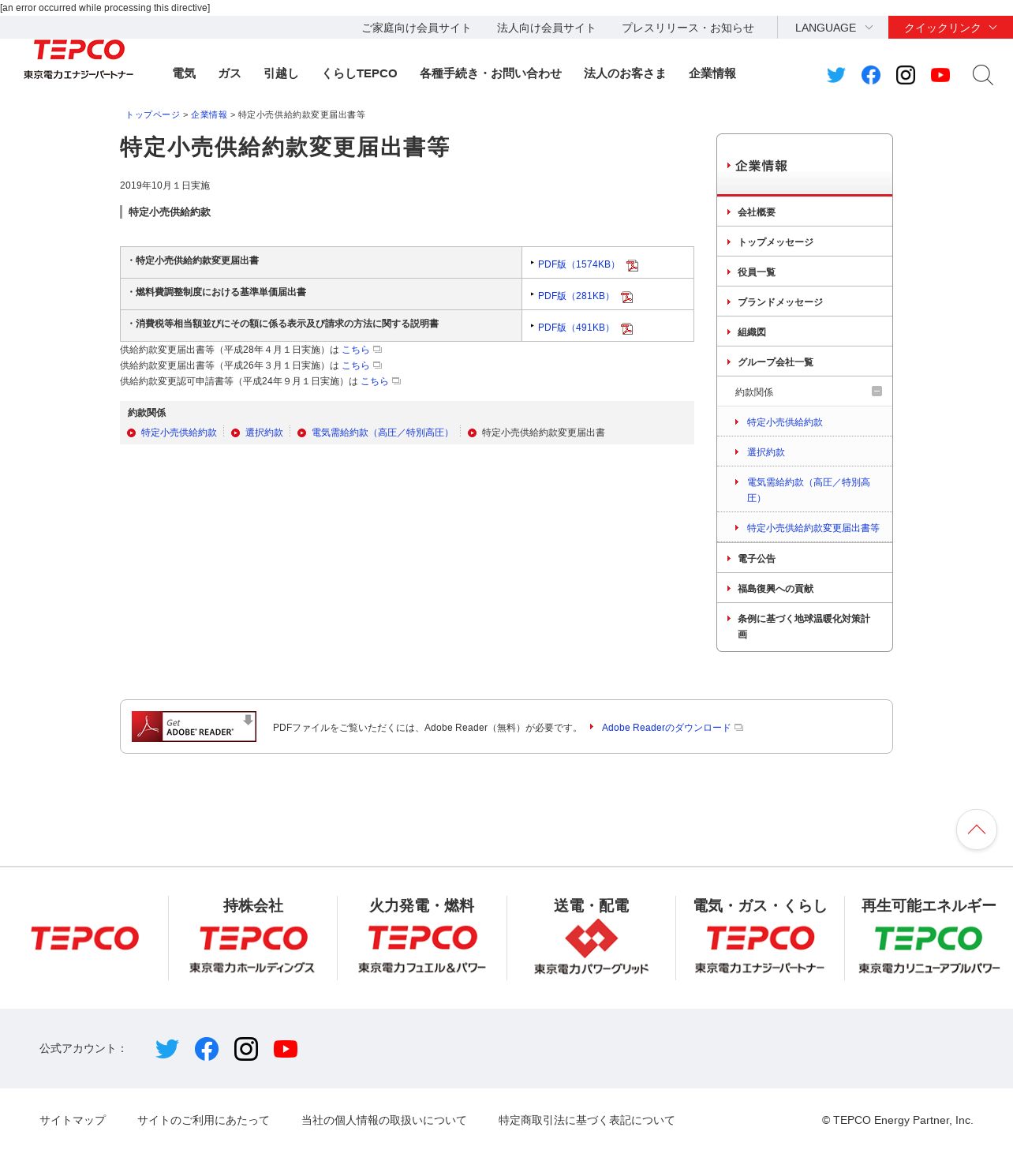Download the PDF版(491KB) file

[x=576, y=328]
